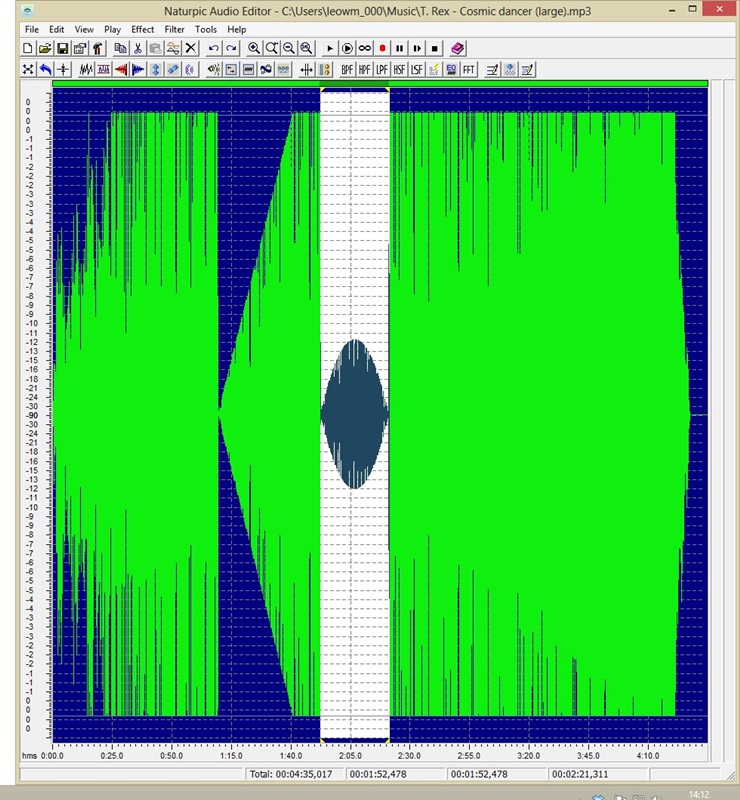Viewport: 740px width, 800px height.
Task: Open the File menu
Action: point(32,30)
